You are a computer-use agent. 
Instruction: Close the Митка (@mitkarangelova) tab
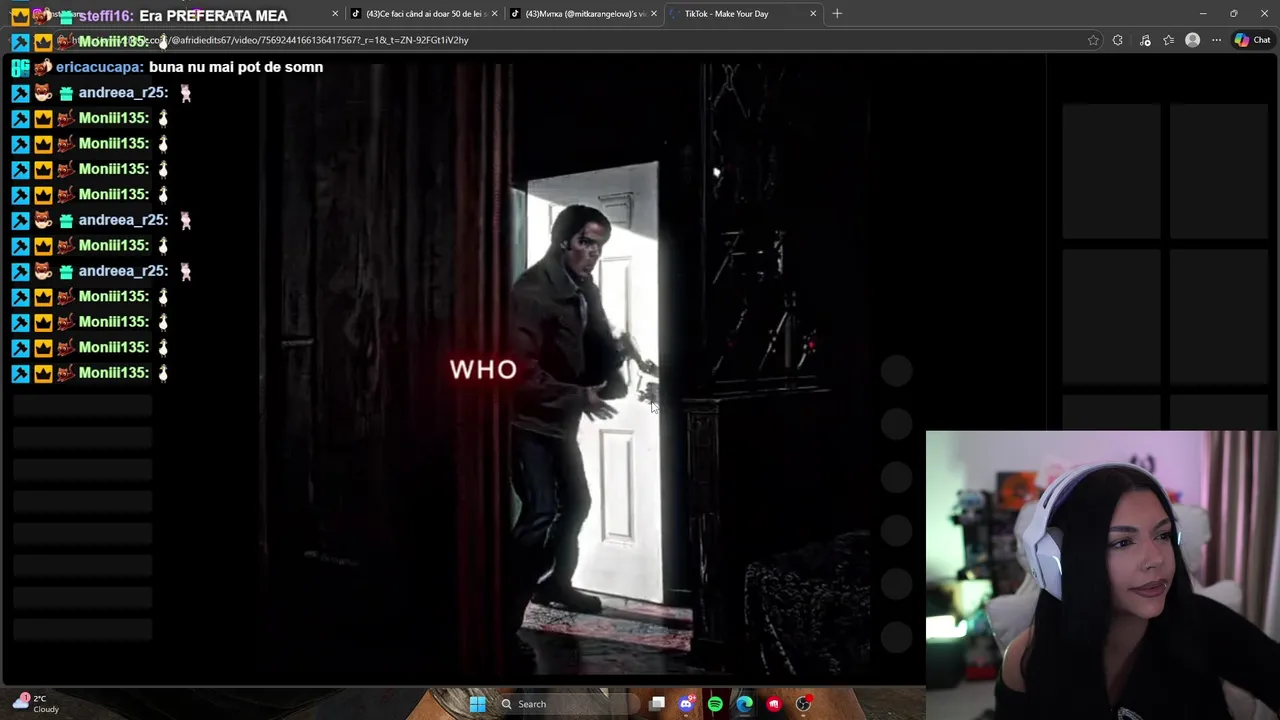coord(654,14)
